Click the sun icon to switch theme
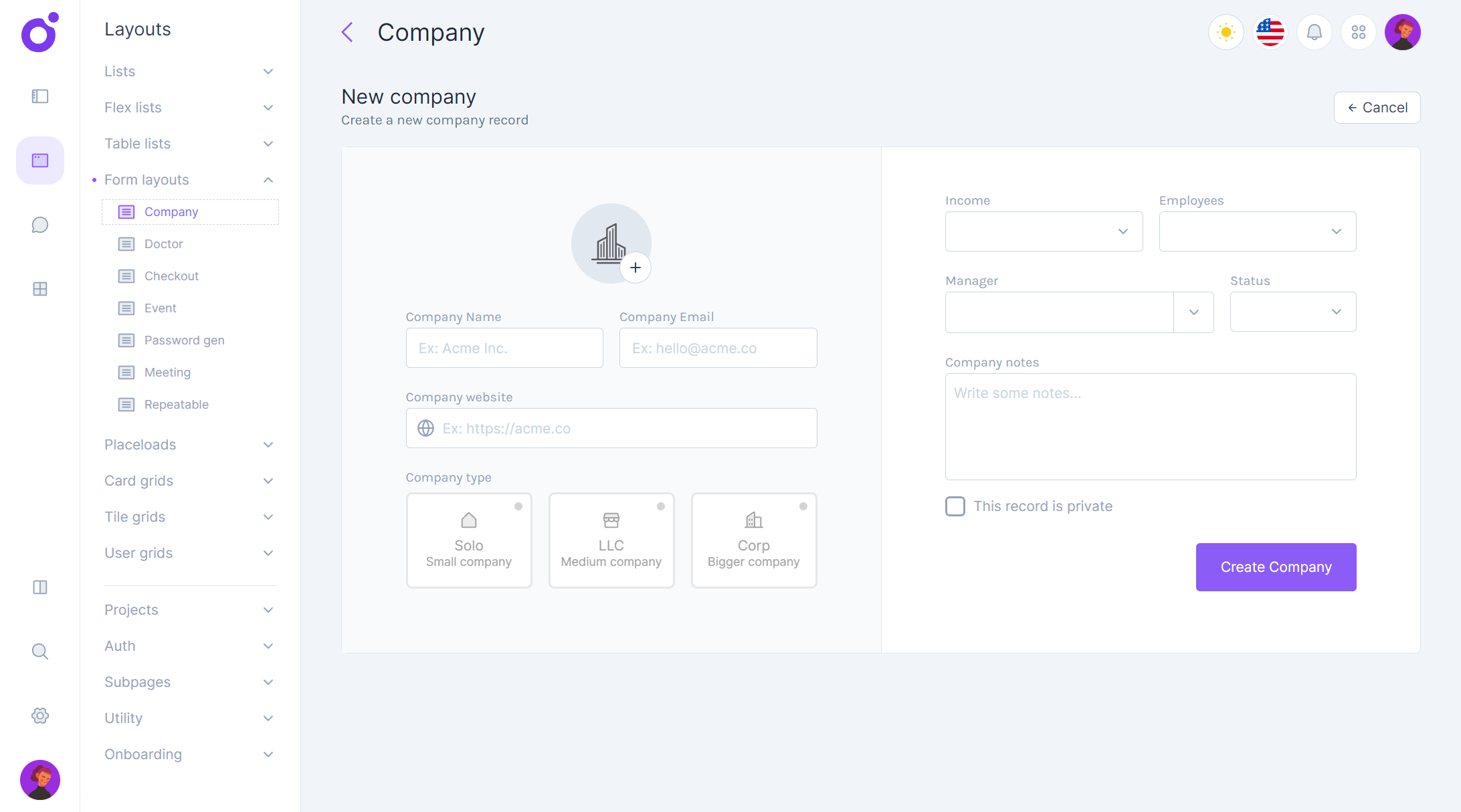 click(x=1226, y=31)
